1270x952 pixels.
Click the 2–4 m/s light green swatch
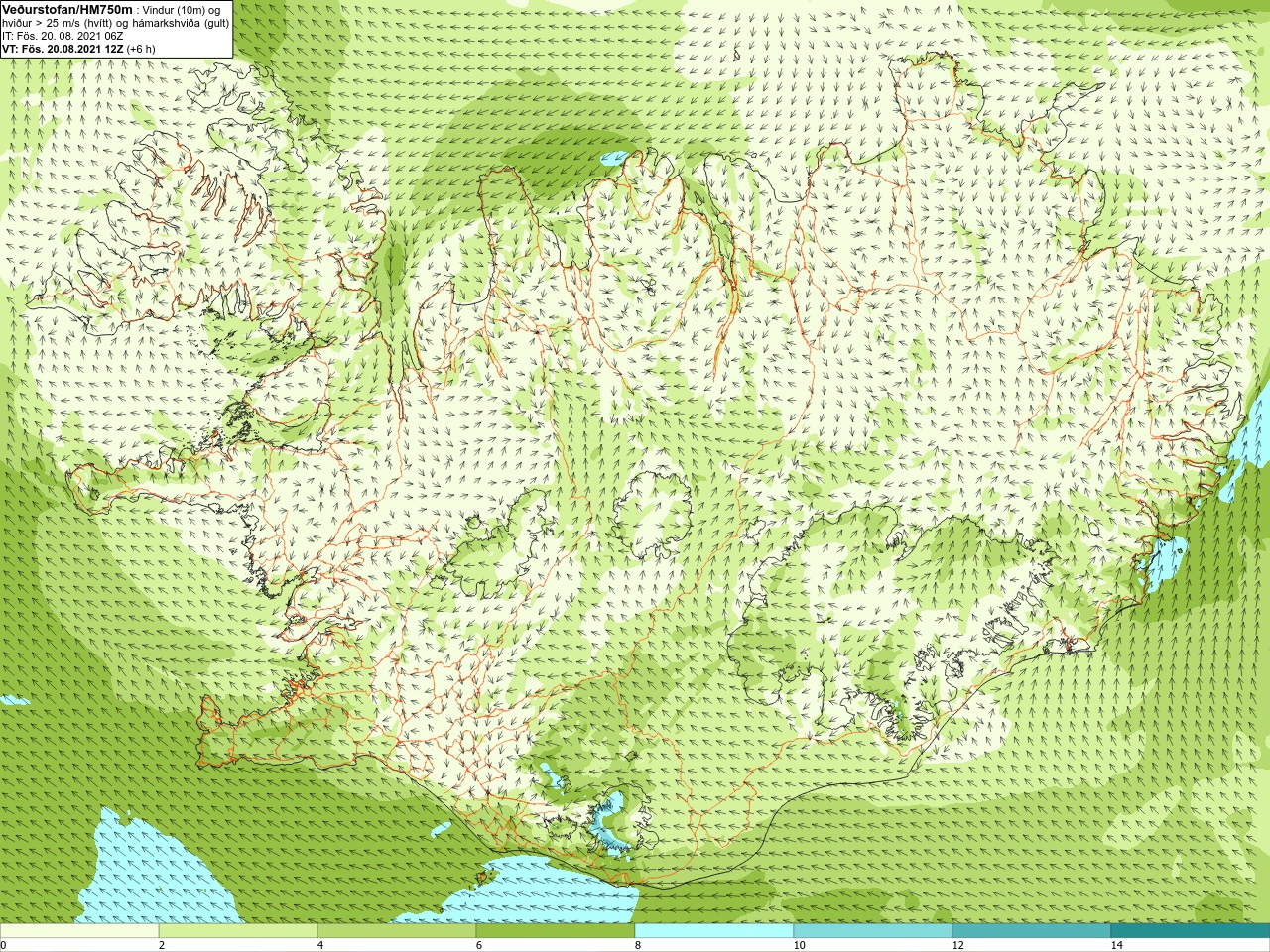coord(238,931)
